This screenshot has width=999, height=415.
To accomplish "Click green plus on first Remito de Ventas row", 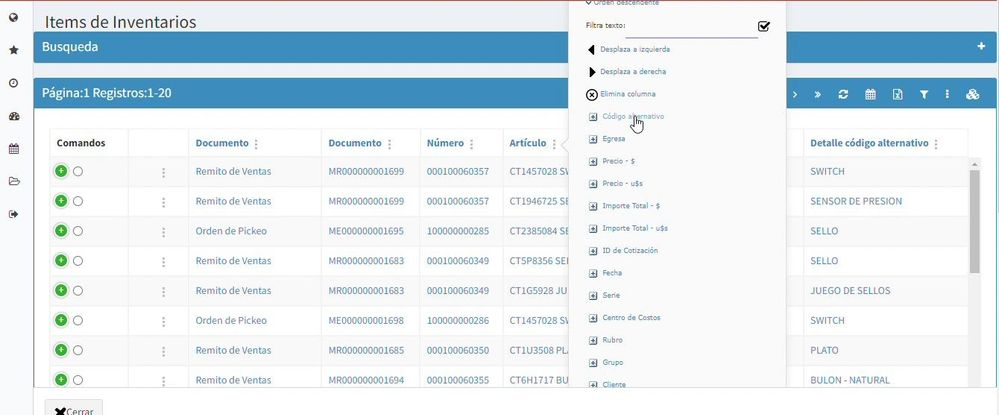I will 61,171.
